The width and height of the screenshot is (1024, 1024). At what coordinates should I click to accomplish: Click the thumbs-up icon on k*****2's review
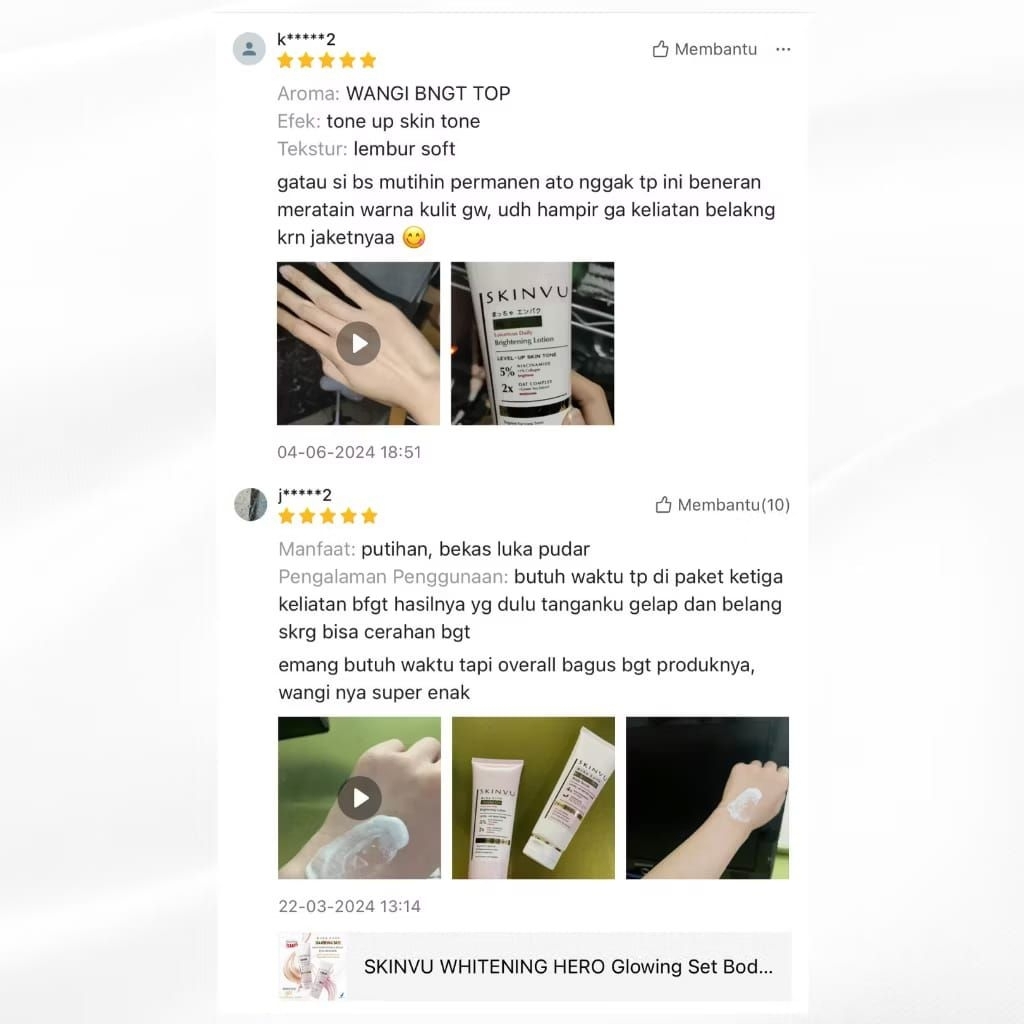point(660,49)
